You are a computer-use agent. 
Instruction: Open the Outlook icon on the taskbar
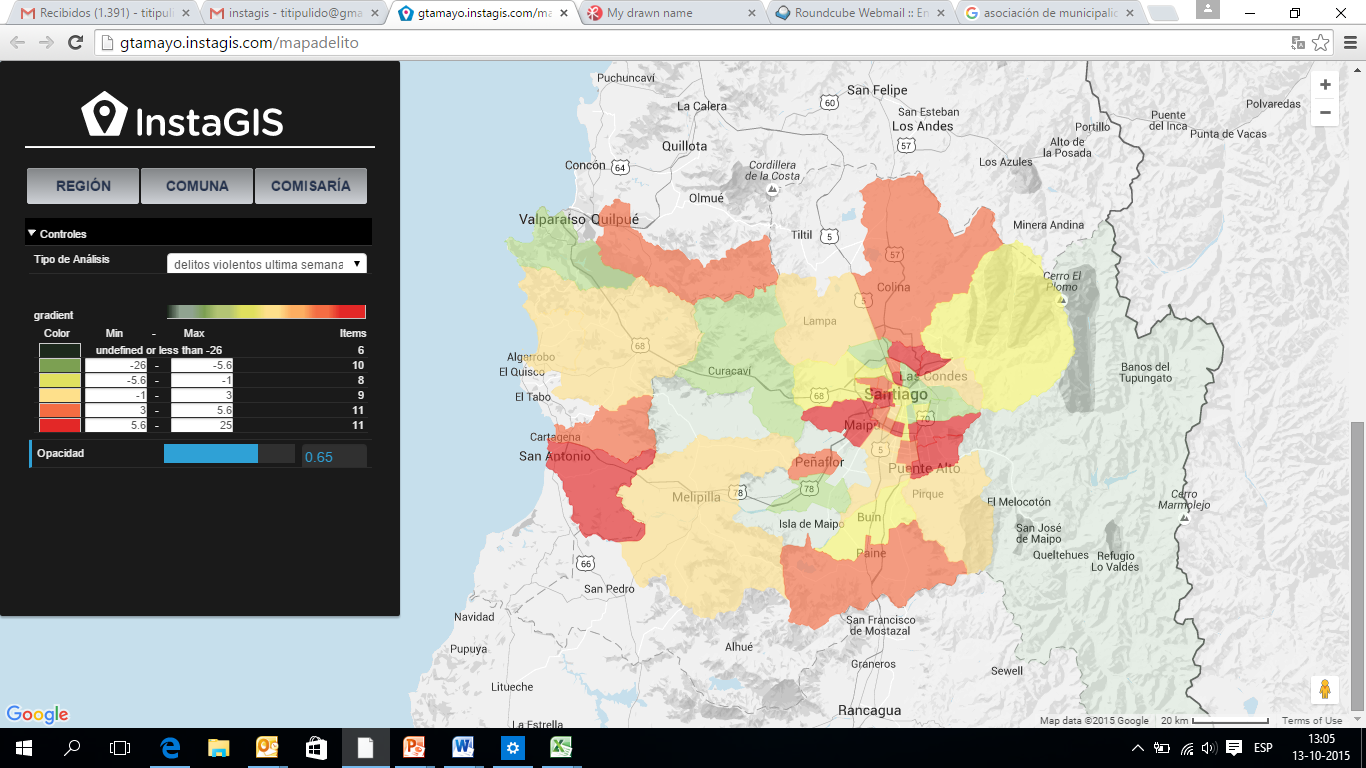coord(268,747)
